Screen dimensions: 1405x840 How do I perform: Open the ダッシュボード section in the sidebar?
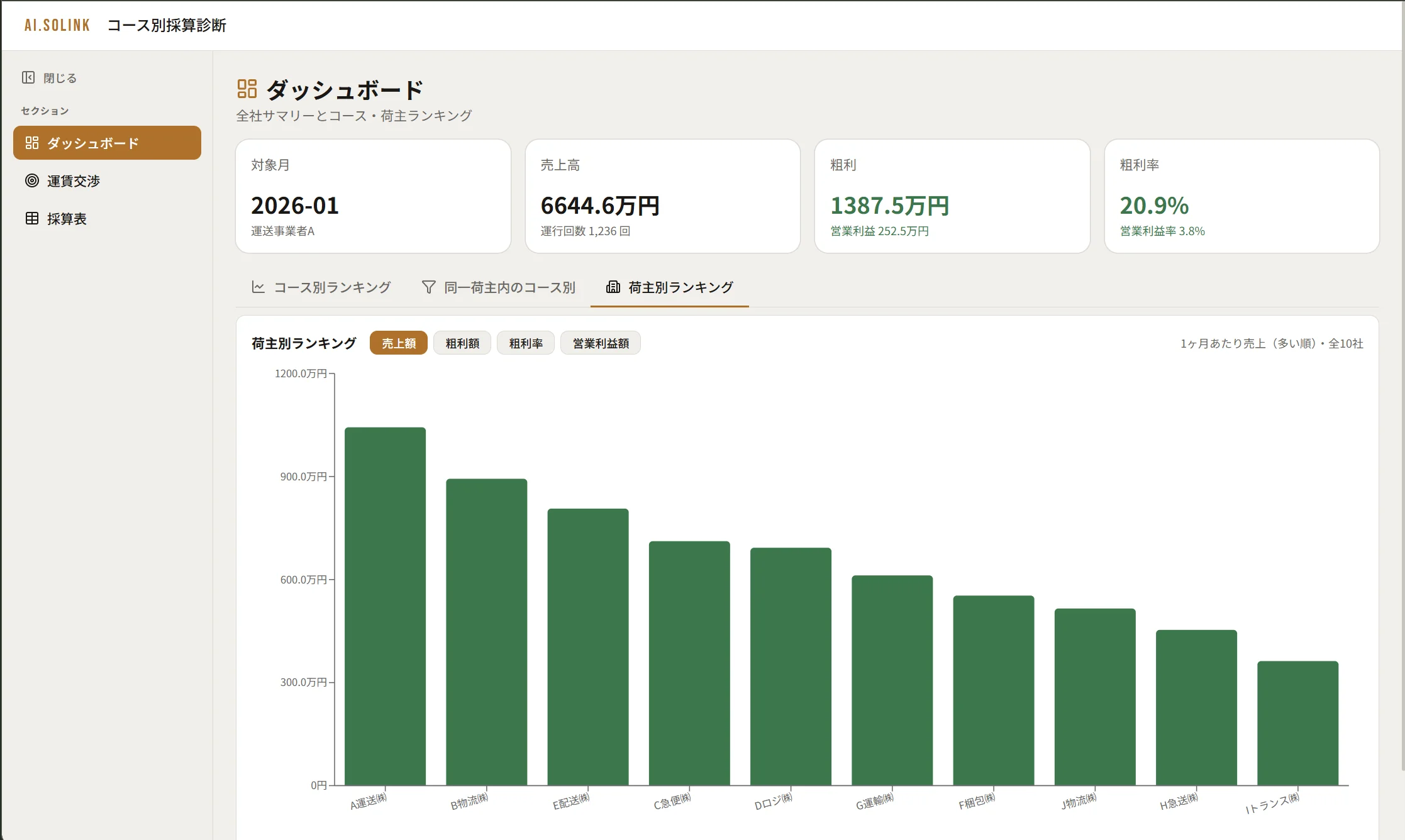coord(107,143)
